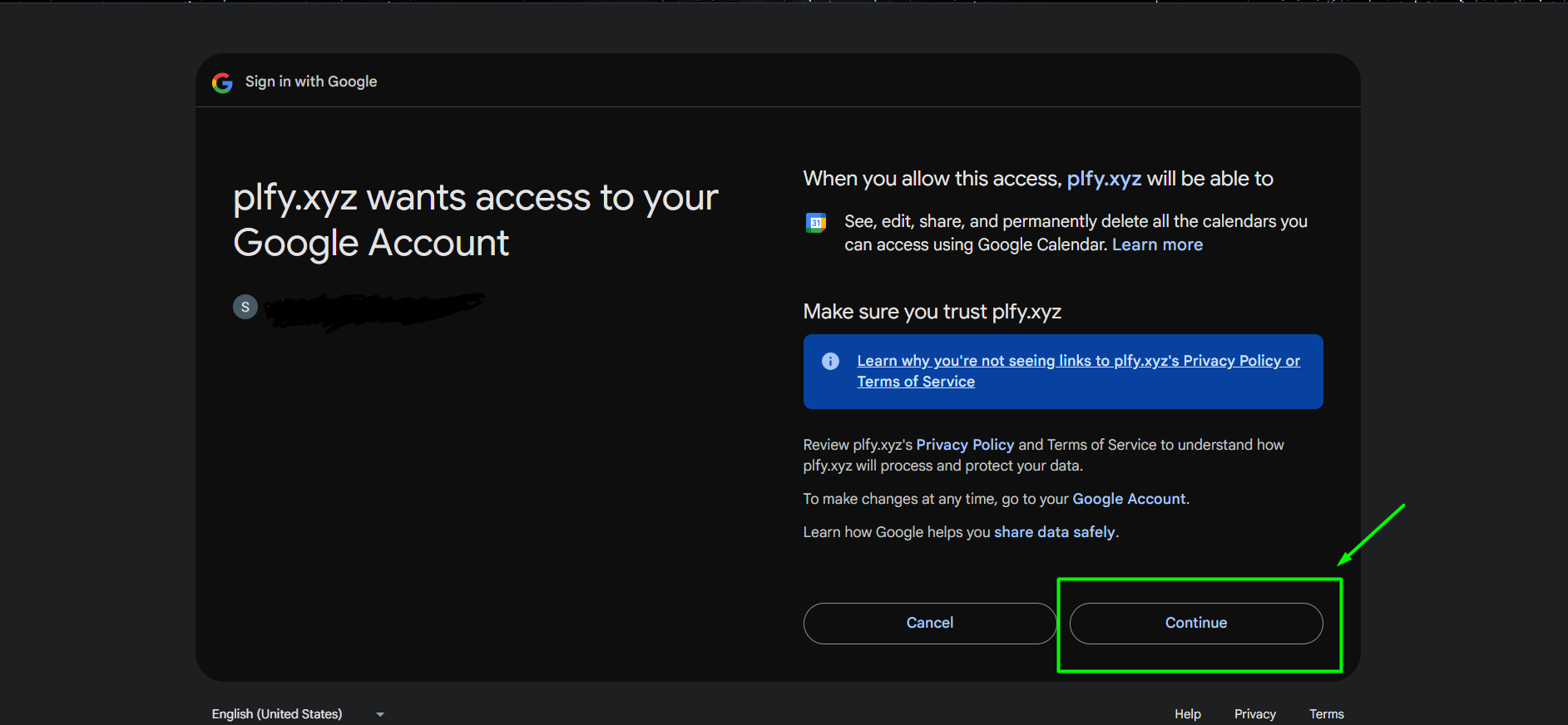Click the 'Make sure you trust plfy.xyz' heading
Viewport: 1568px width, 725px height.
click(x=932, y=312)
